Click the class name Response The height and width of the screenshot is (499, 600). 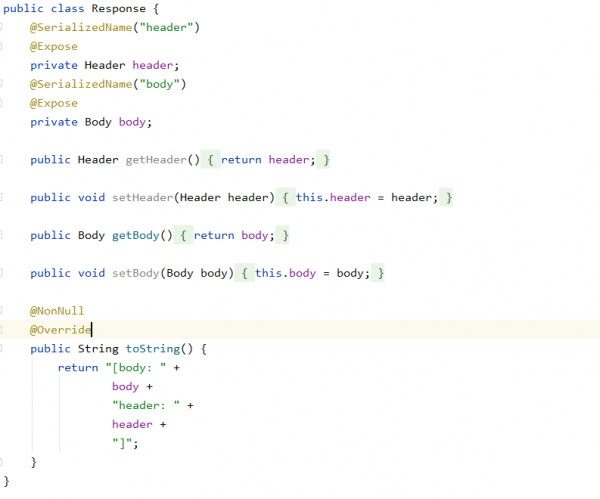pos(119,9)
